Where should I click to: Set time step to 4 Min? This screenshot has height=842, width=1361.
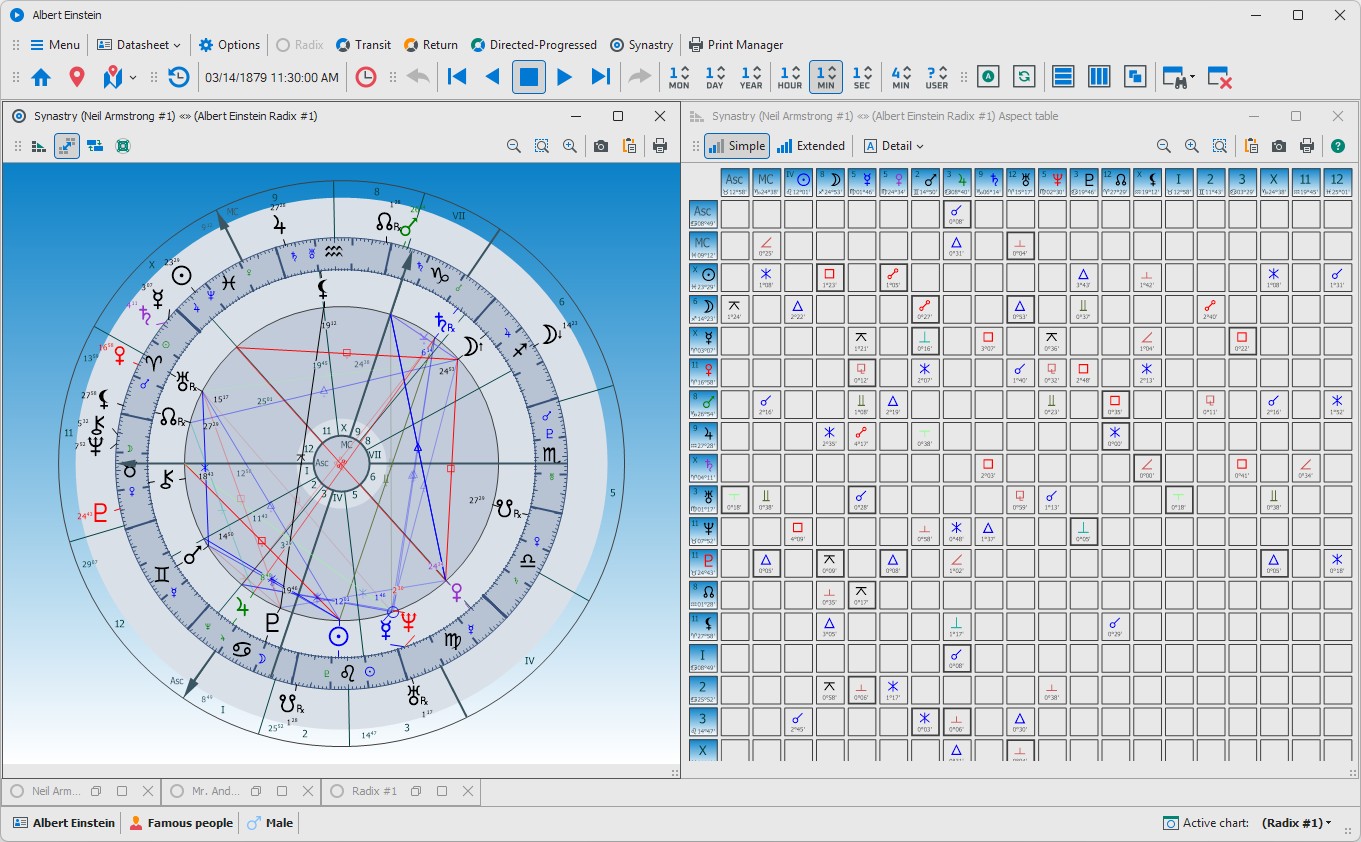901,77
